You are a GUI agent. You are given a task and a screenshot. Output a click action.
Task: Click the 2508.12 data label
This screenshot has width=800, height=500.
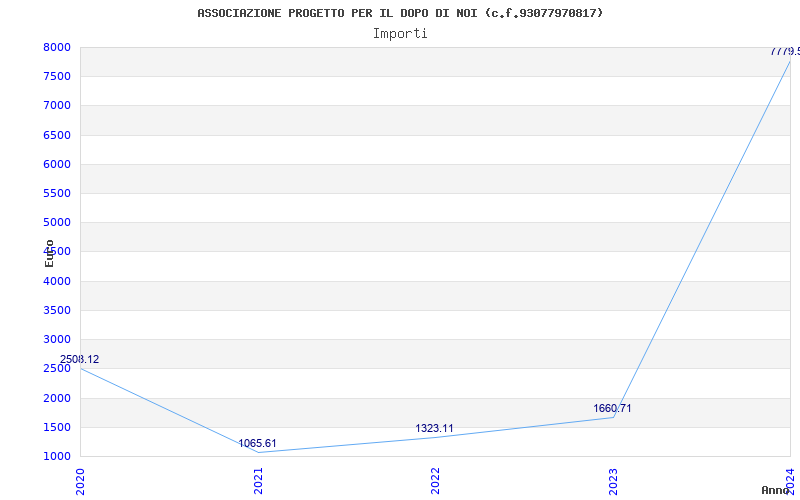(80, 359)
